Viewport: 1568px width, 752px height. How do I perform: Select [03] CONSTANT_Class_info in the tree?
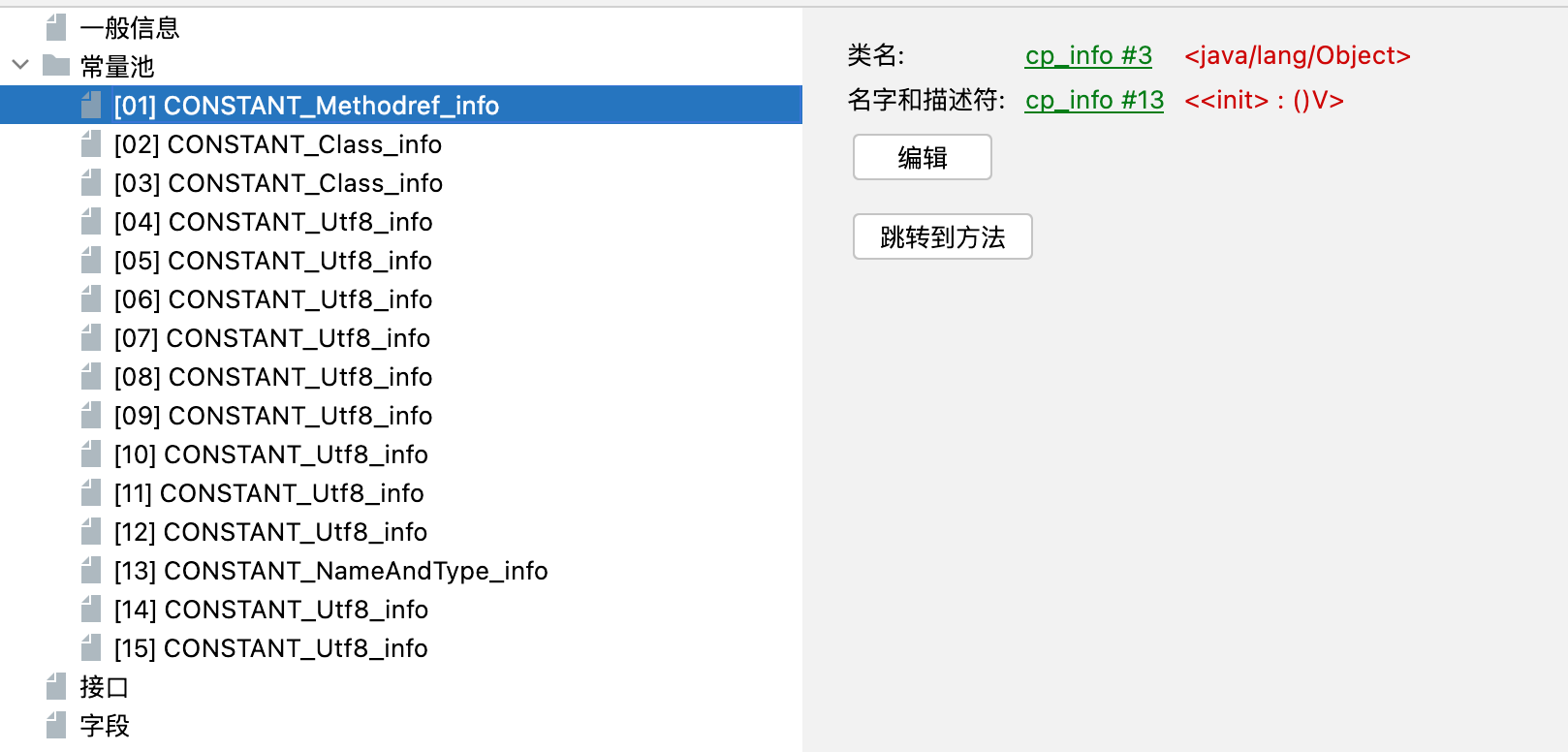pos(278,183)
